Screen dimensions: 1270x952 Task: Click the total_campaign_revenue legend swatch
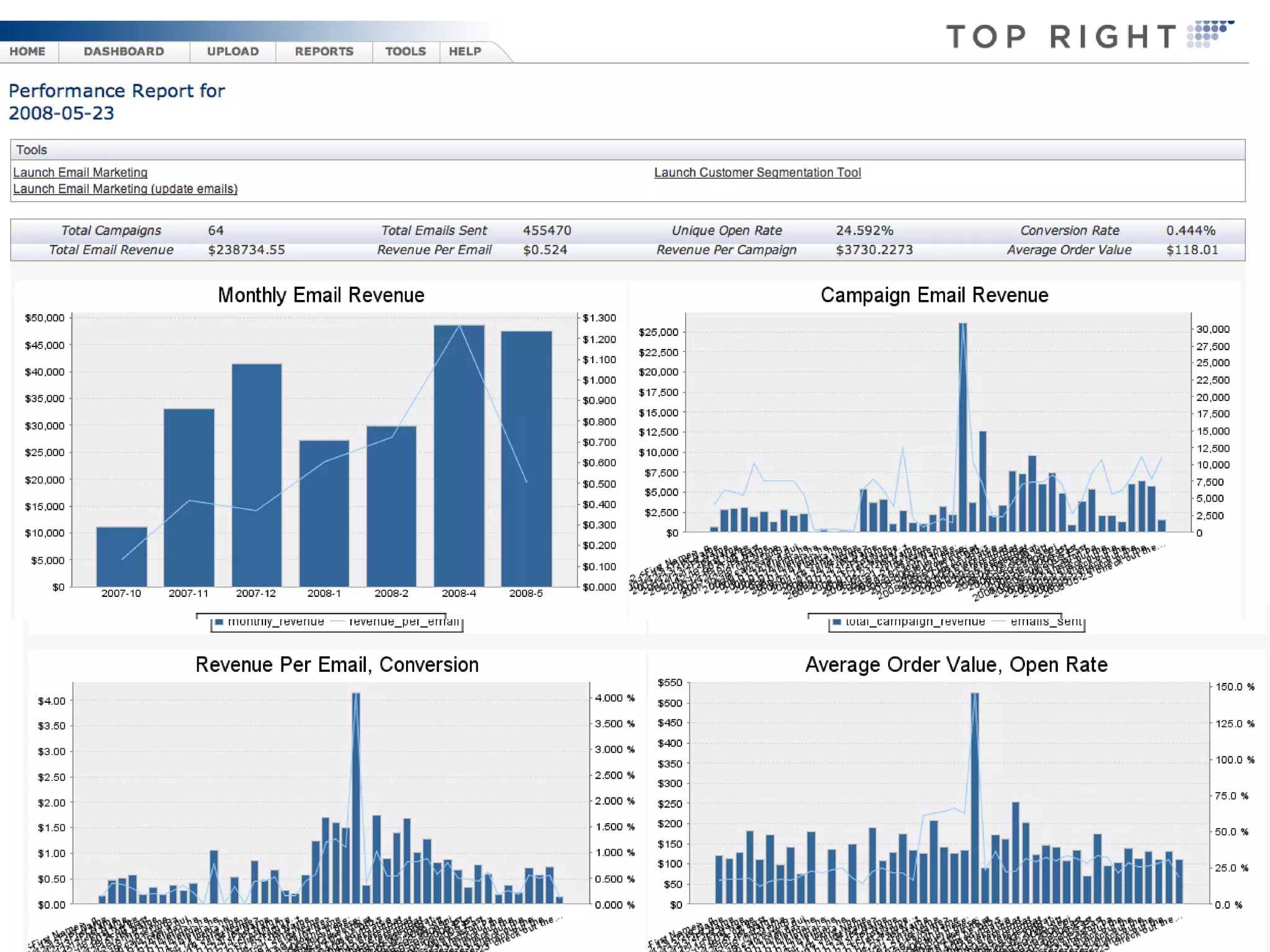pyautogui.click(x=837, y=622)
